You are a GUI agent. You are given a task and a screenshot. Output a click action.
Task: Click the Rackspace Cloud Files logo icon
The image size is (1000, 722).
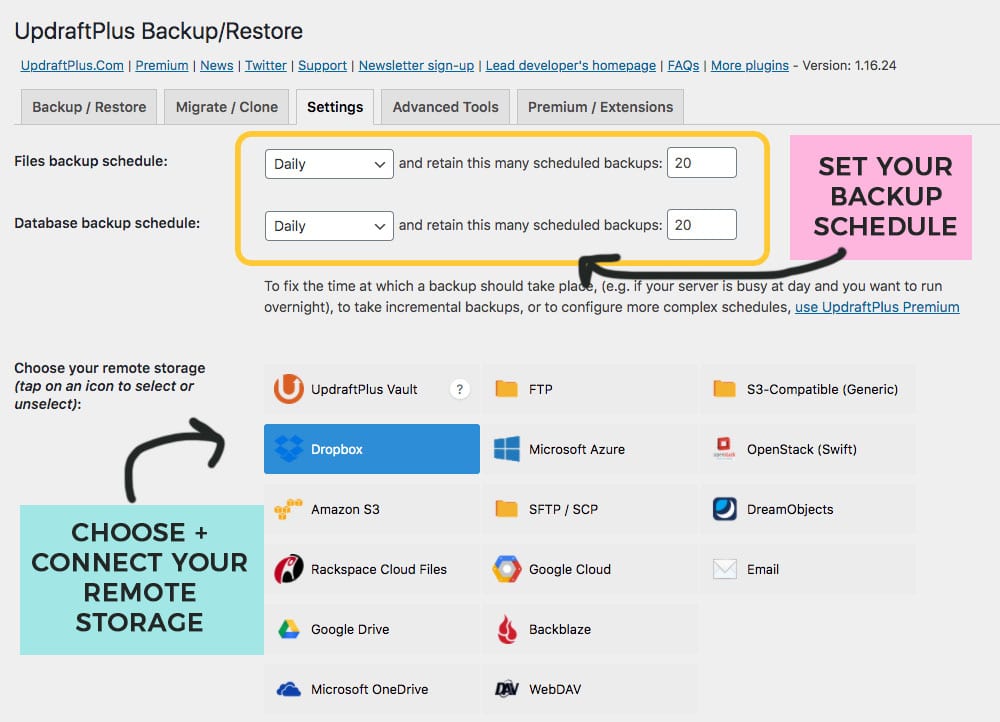click(288, 569)
